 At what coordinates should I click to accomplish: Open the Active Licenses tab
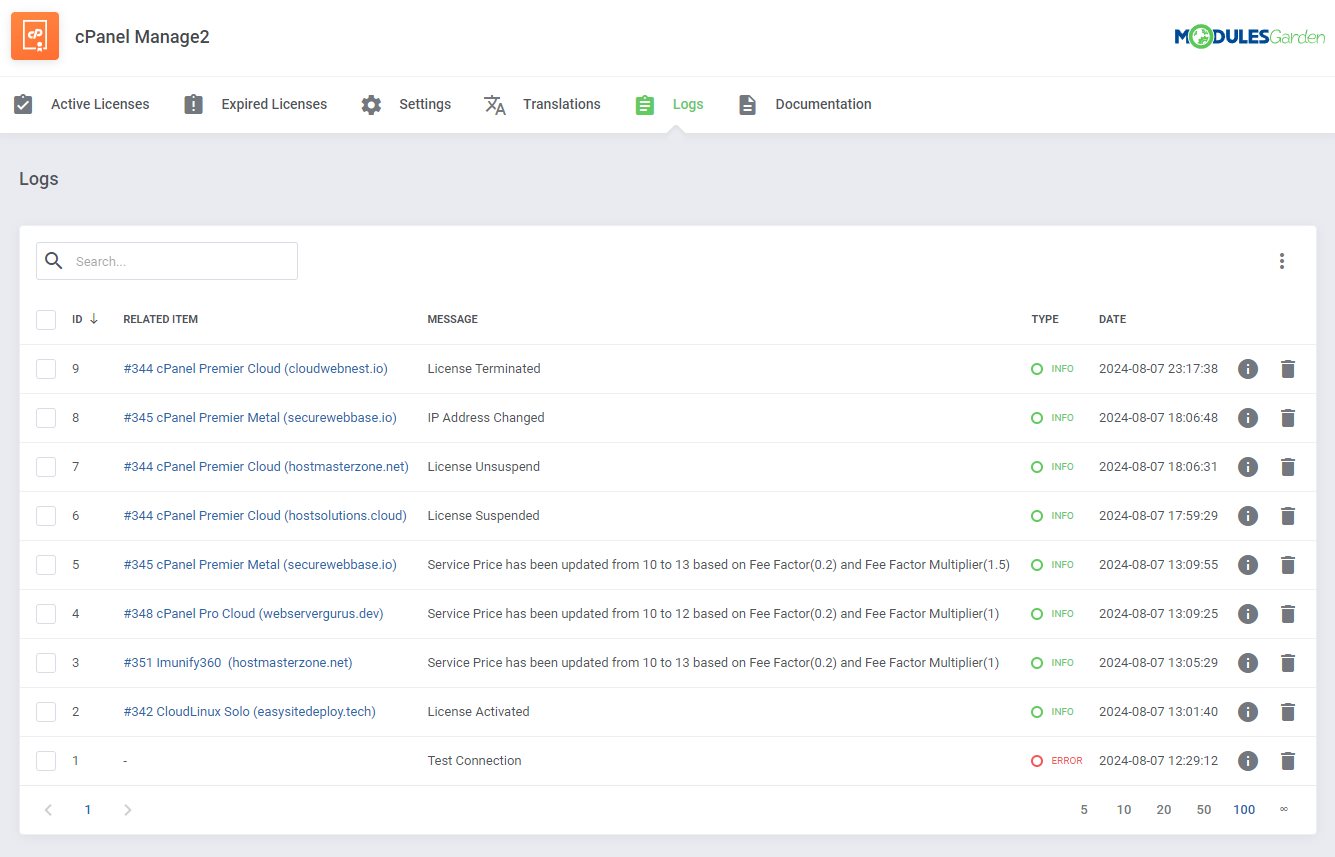(x=81, y=104)
